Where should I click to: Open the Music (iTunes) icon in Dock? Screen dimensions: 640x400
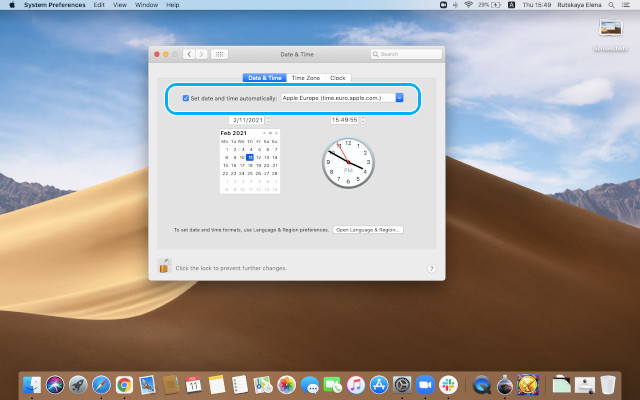tap(356, 385)
